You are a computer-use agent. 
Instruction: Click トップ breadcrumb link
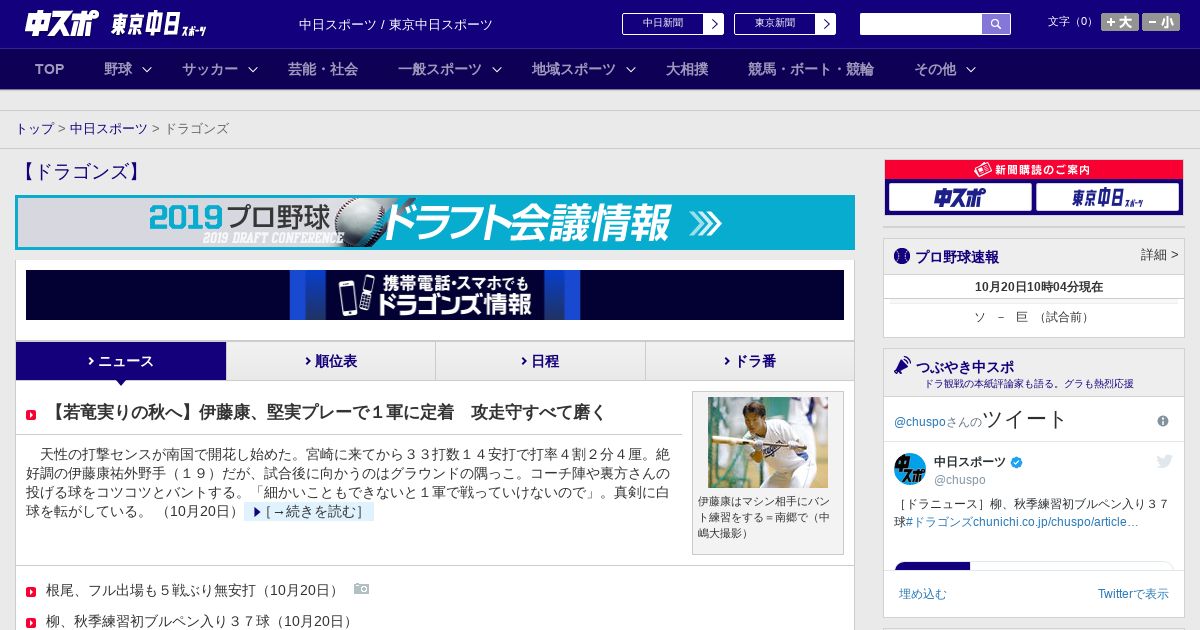[x=34, y=129]
